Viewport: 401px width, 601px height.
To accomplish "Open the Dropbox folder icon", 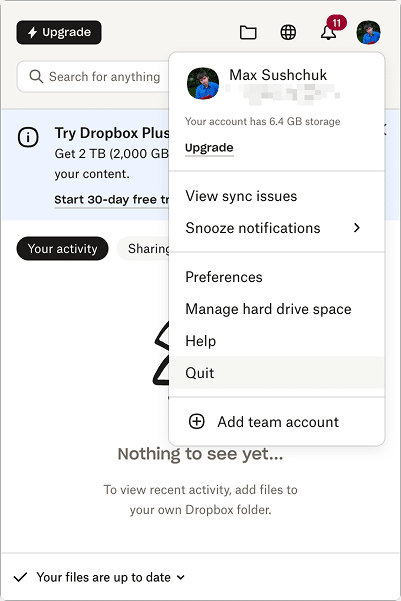I will point(248,33).
